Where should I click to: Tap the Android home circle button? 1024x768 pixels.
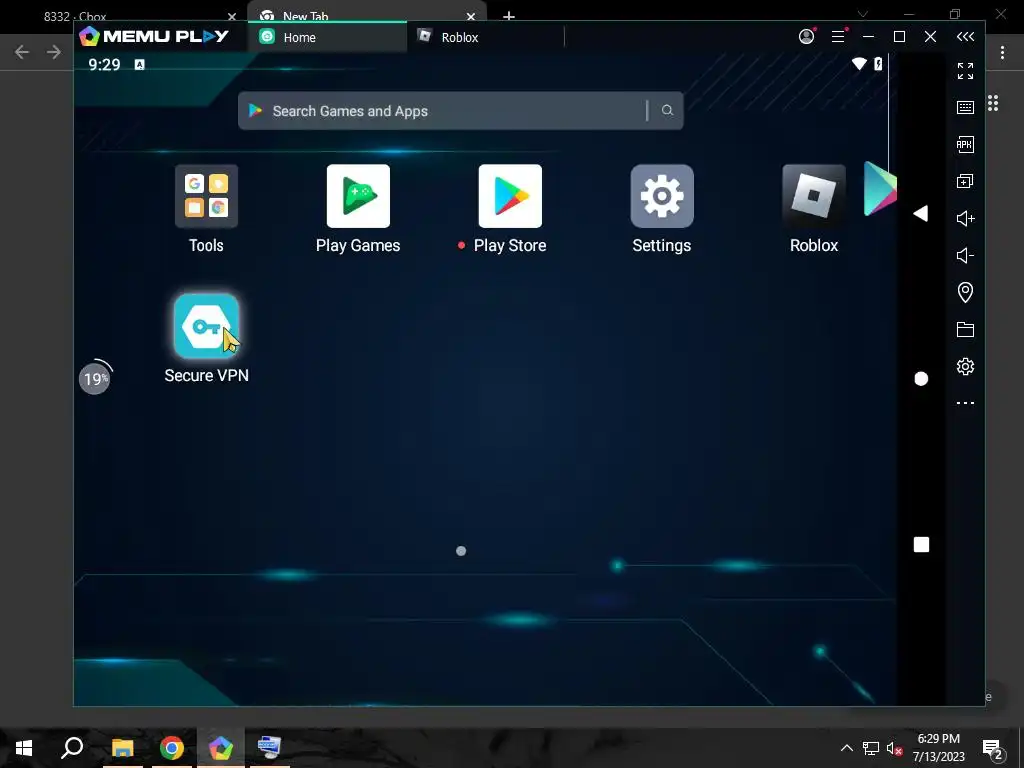coord(921,379)
